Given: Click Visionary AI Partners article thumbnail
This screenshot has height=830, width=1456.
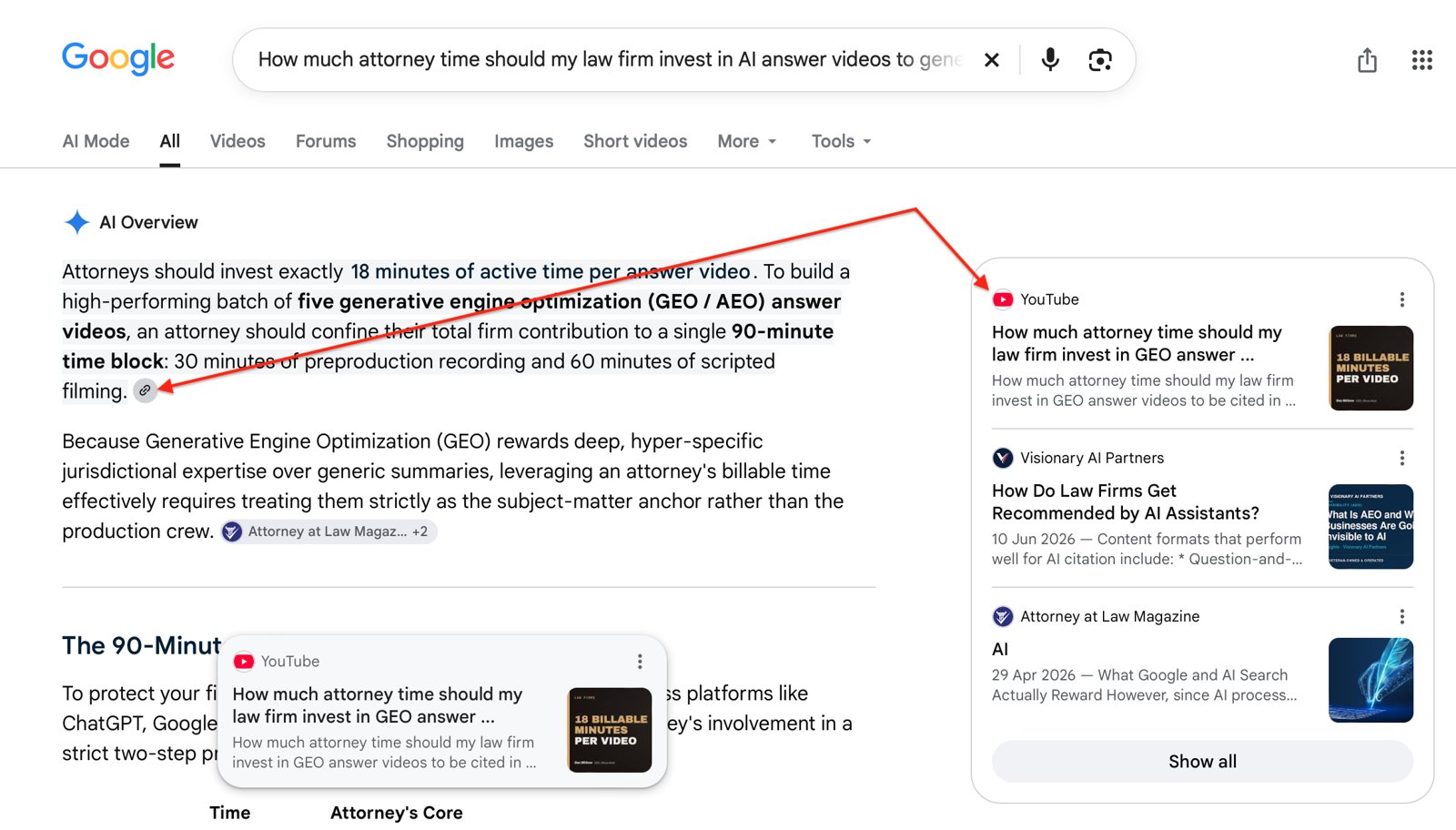Looking at the screenshot, I should 1370,526.
